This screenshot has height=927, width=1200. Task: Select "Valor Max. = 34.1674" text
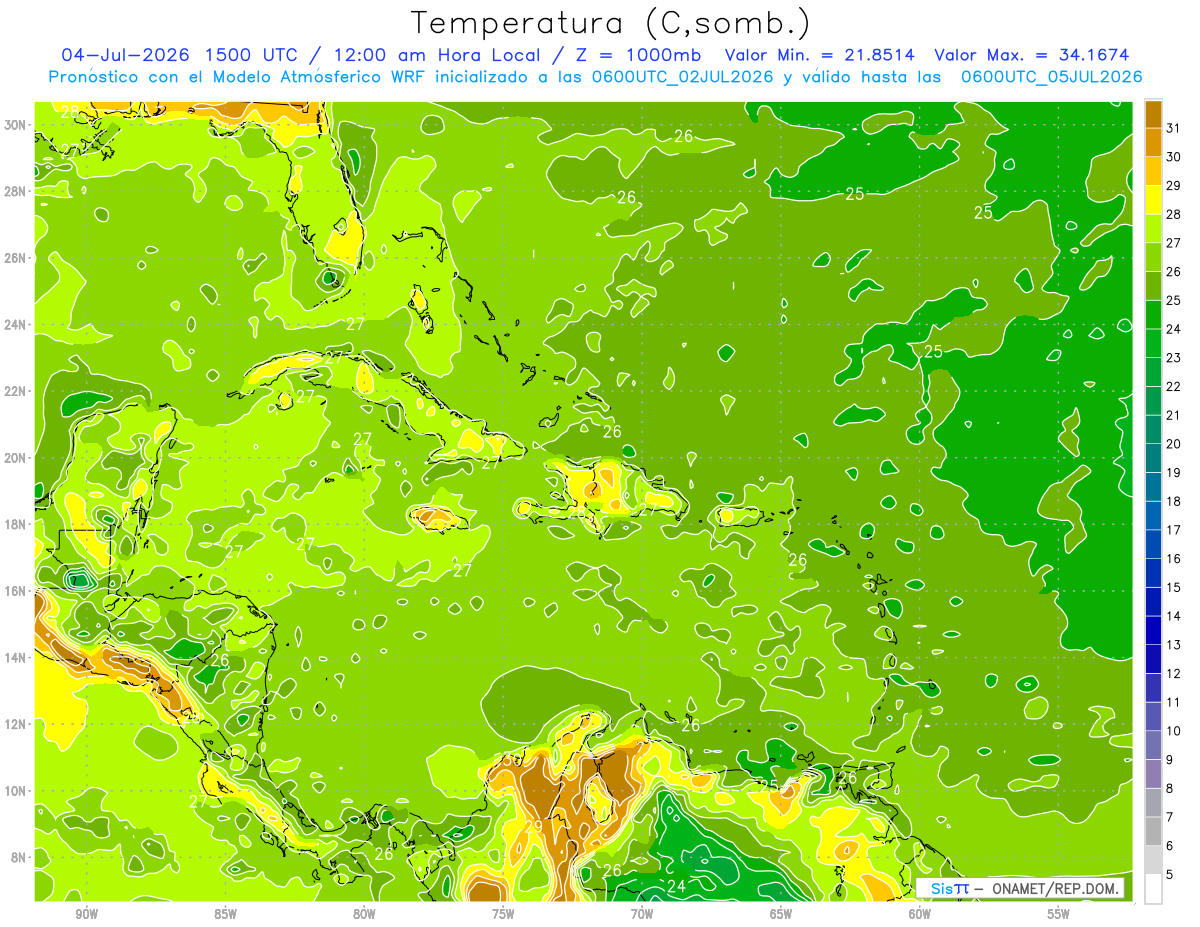pyautogui.click(x=1030, y=55)
